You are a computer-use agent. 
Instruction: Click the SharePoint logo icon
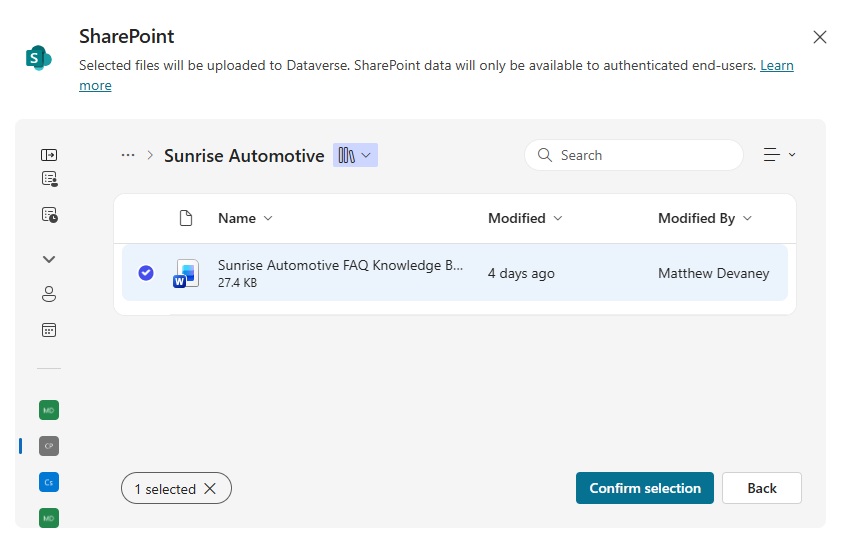point(38,58)
